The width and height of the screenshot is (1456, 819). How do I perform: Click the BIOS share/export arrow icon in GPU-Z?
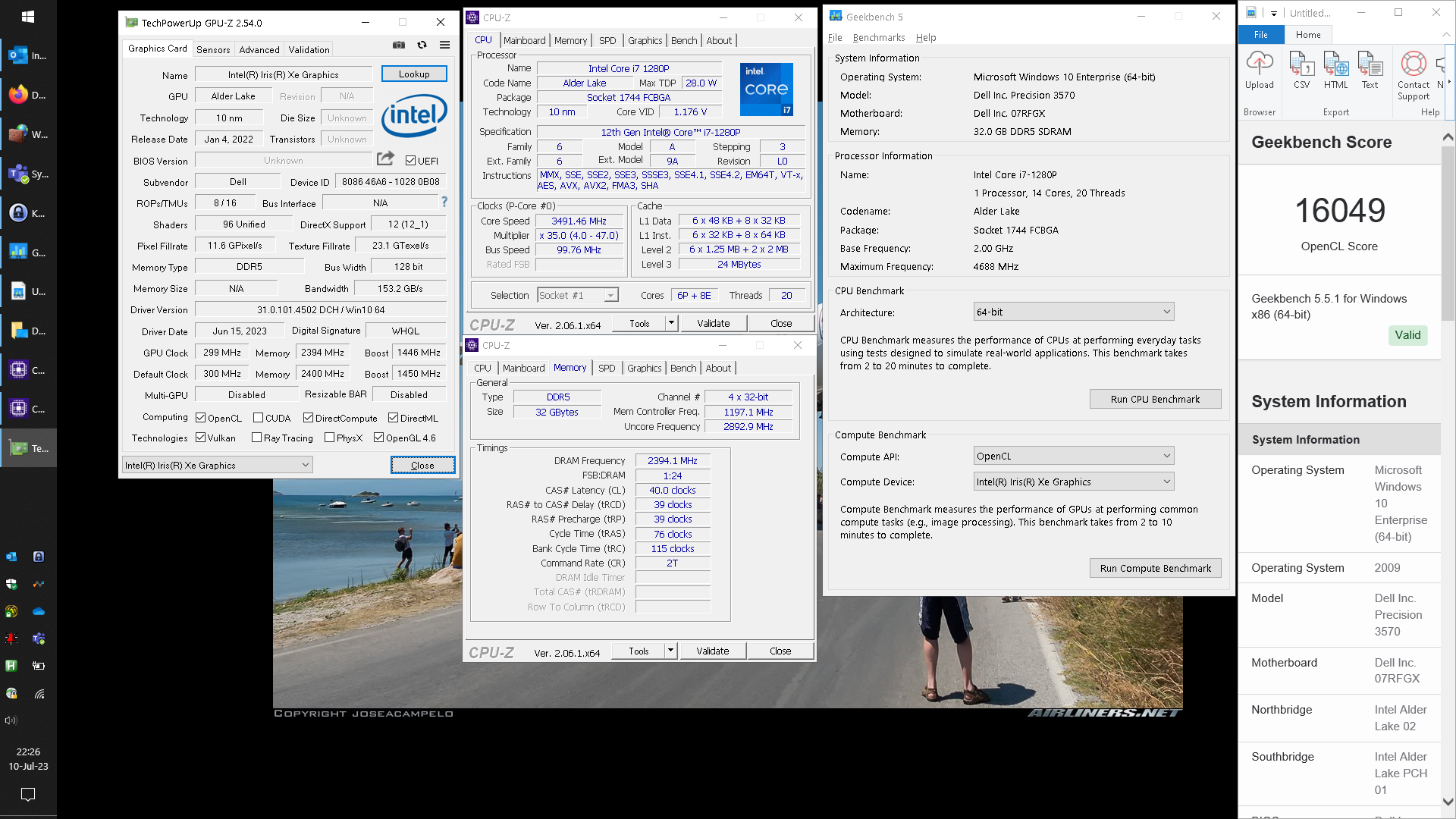pyautogui.click(x=385, y=158)
